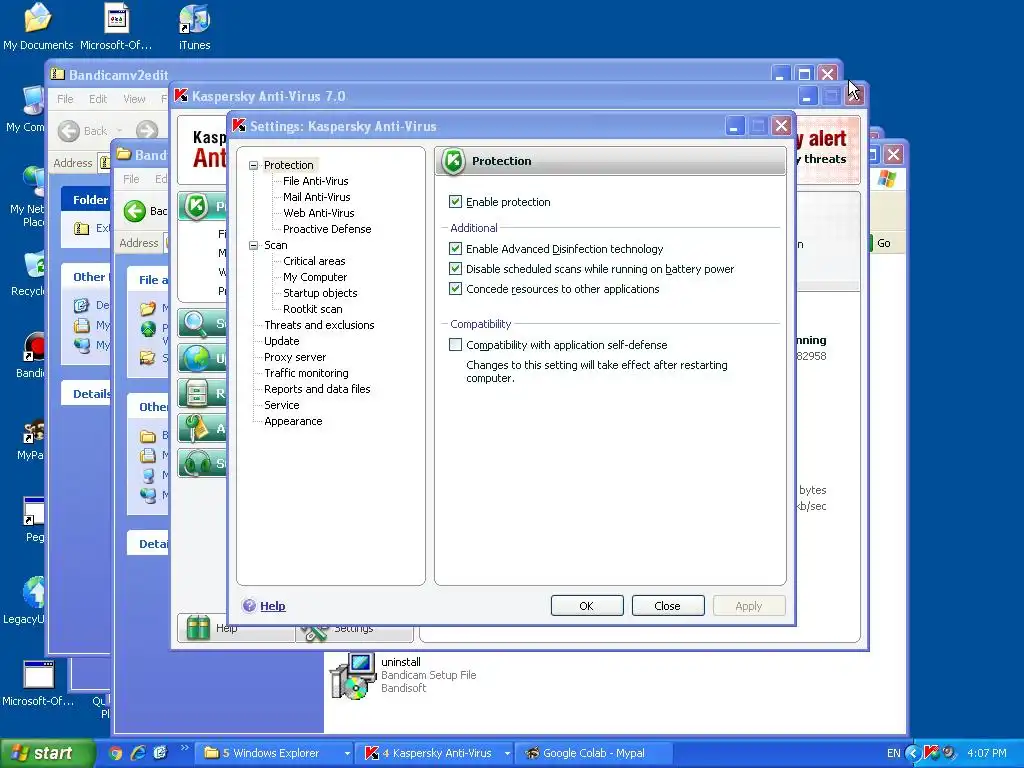The height and width of the screenshot is (768, 1024).
Task: Open the LegacyU... desktop shortcut icon
Action: click(x=33, y=592)
